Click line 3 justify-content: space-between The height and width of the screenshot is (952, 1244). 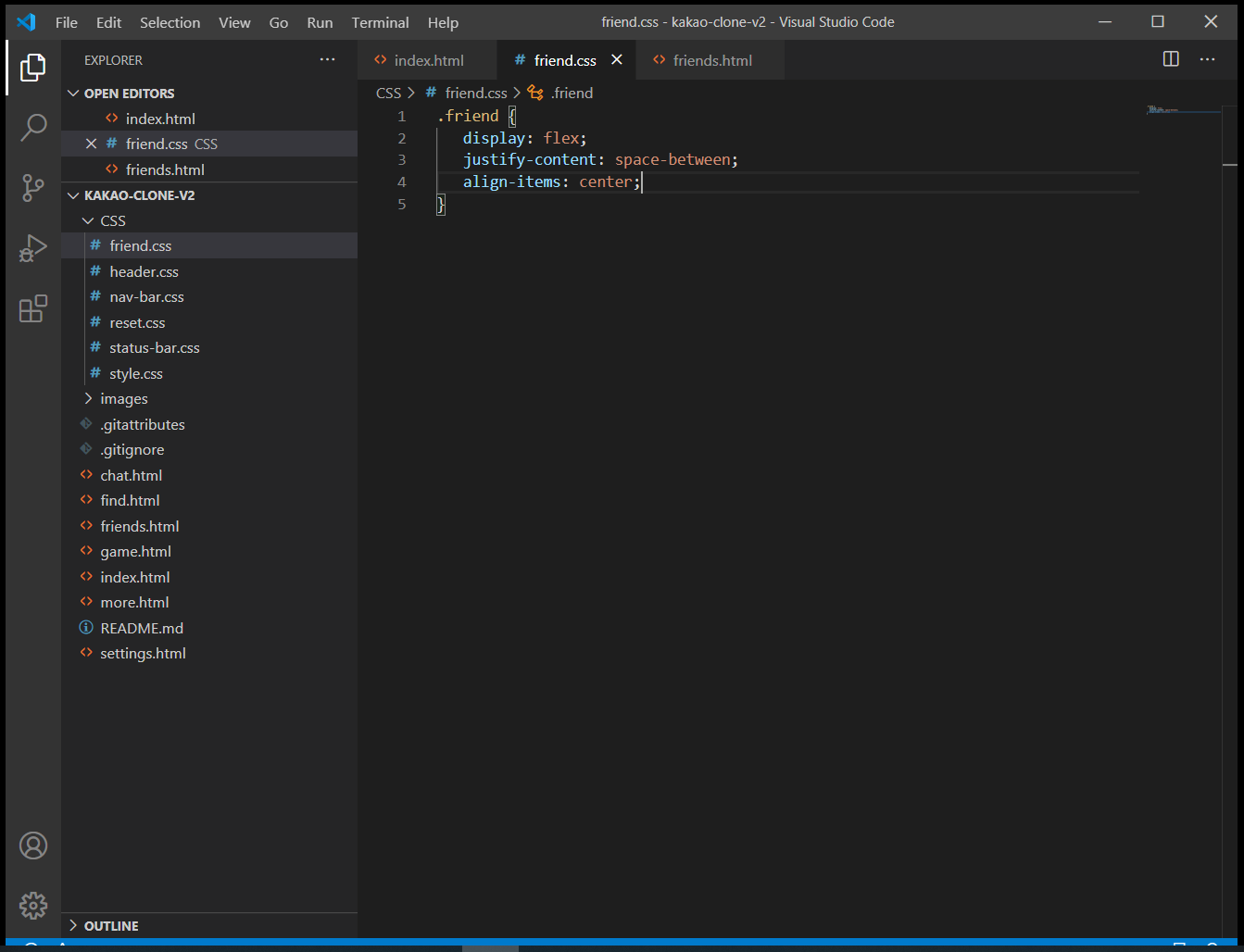click(600, 160)
